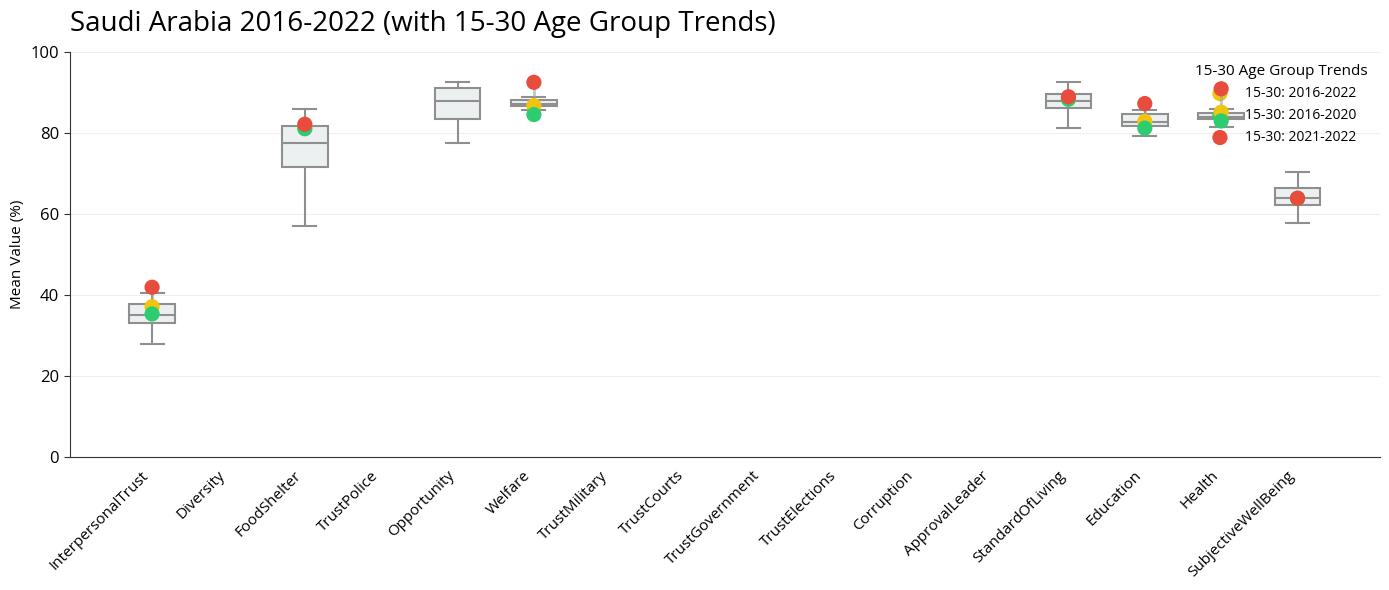1389x590 pixels.
Task: Select the Diversity x-axis label
Action: tap(200, 496)
